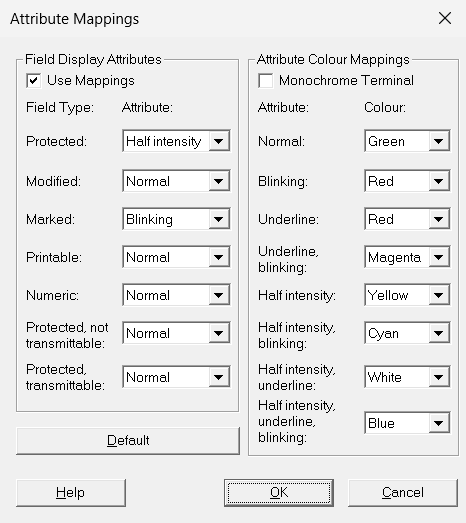Open Protected, not transmittable dropdown

click(176, 333)
